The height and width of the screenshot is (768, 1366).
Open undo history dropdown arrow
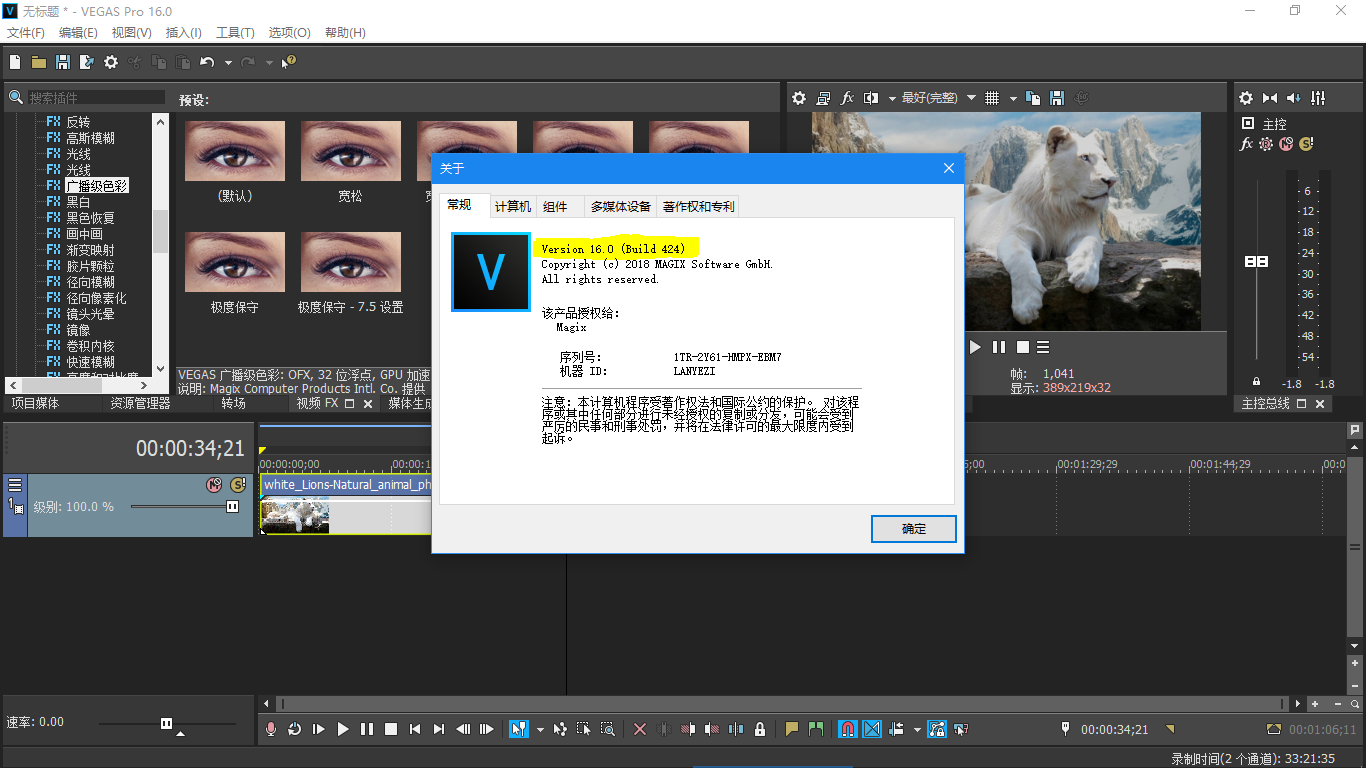pos(228,62)
